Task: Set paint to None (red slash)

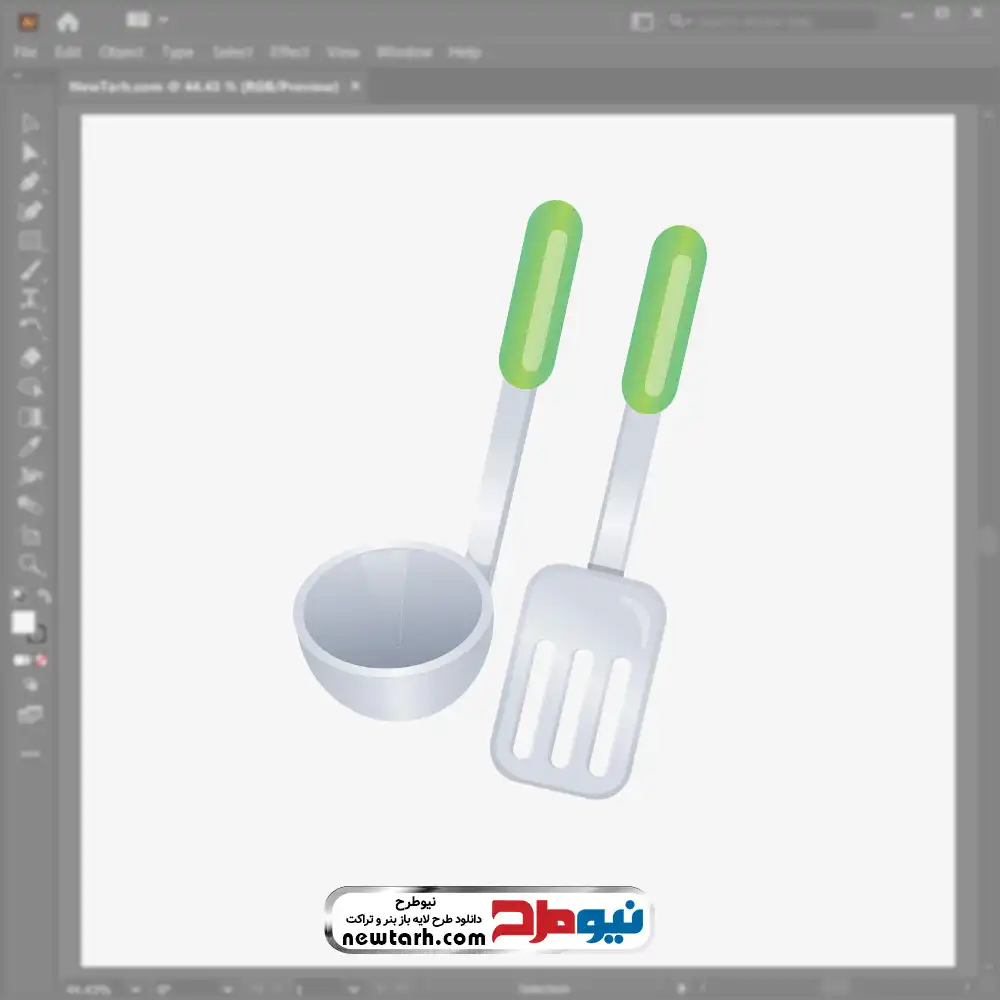Action: click(x=41, y=661)
